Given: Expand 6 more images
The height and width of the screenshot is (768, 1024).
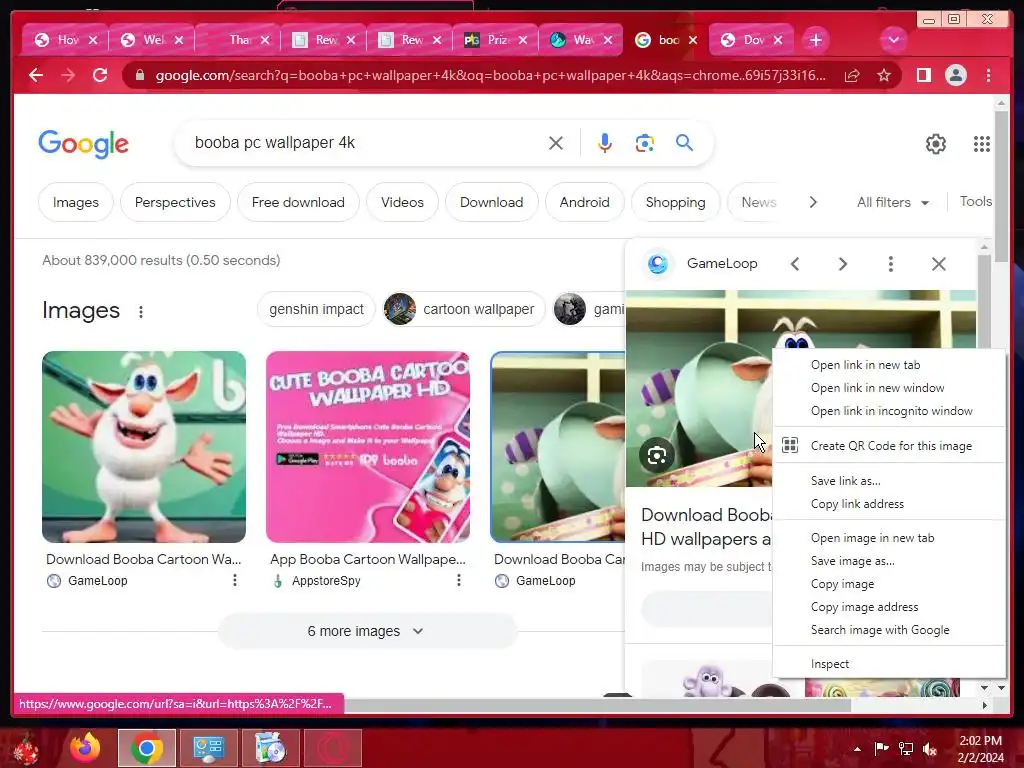Looking at the screenshot, I should 367,631.
